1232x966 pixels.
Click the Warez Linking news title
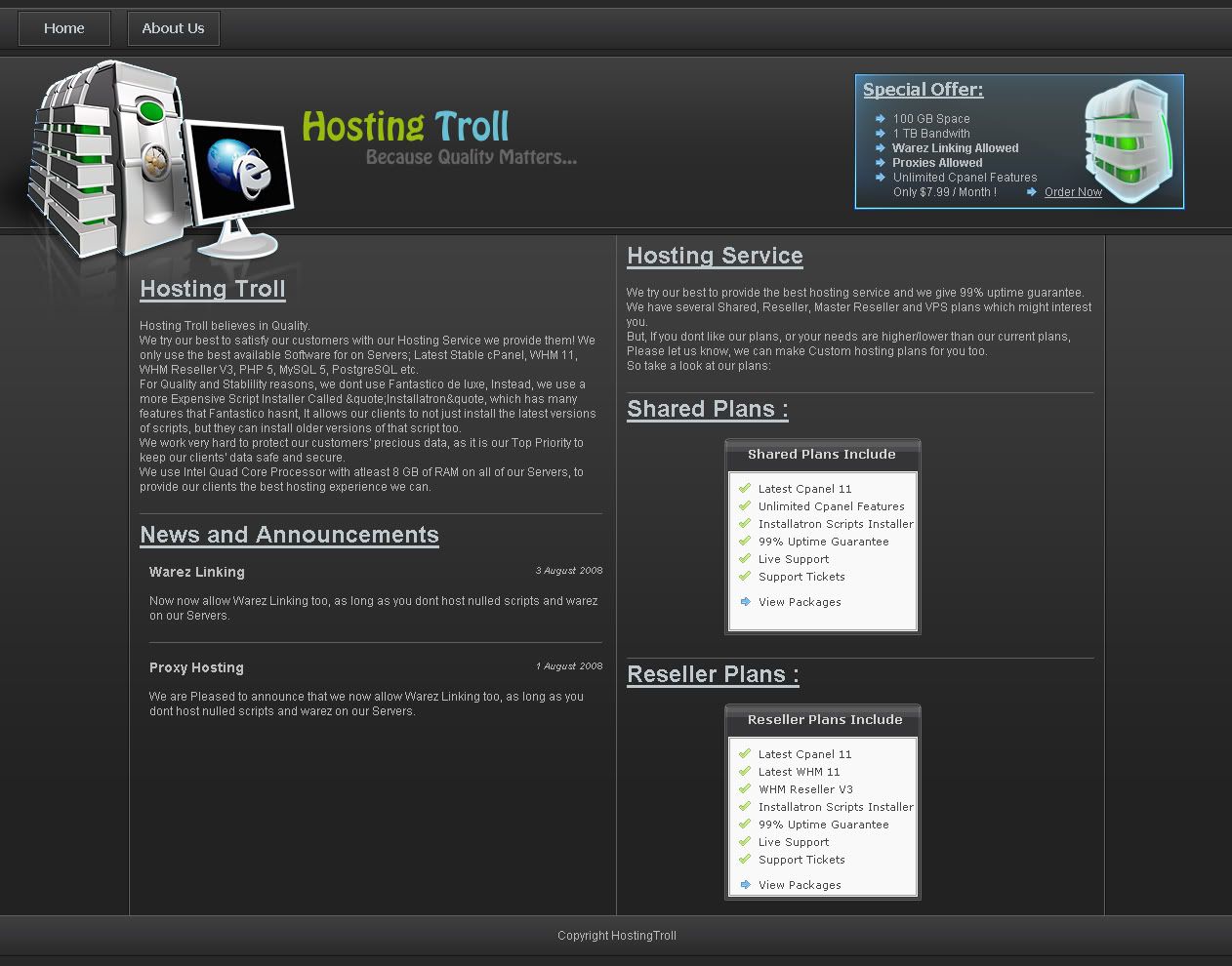197,572
